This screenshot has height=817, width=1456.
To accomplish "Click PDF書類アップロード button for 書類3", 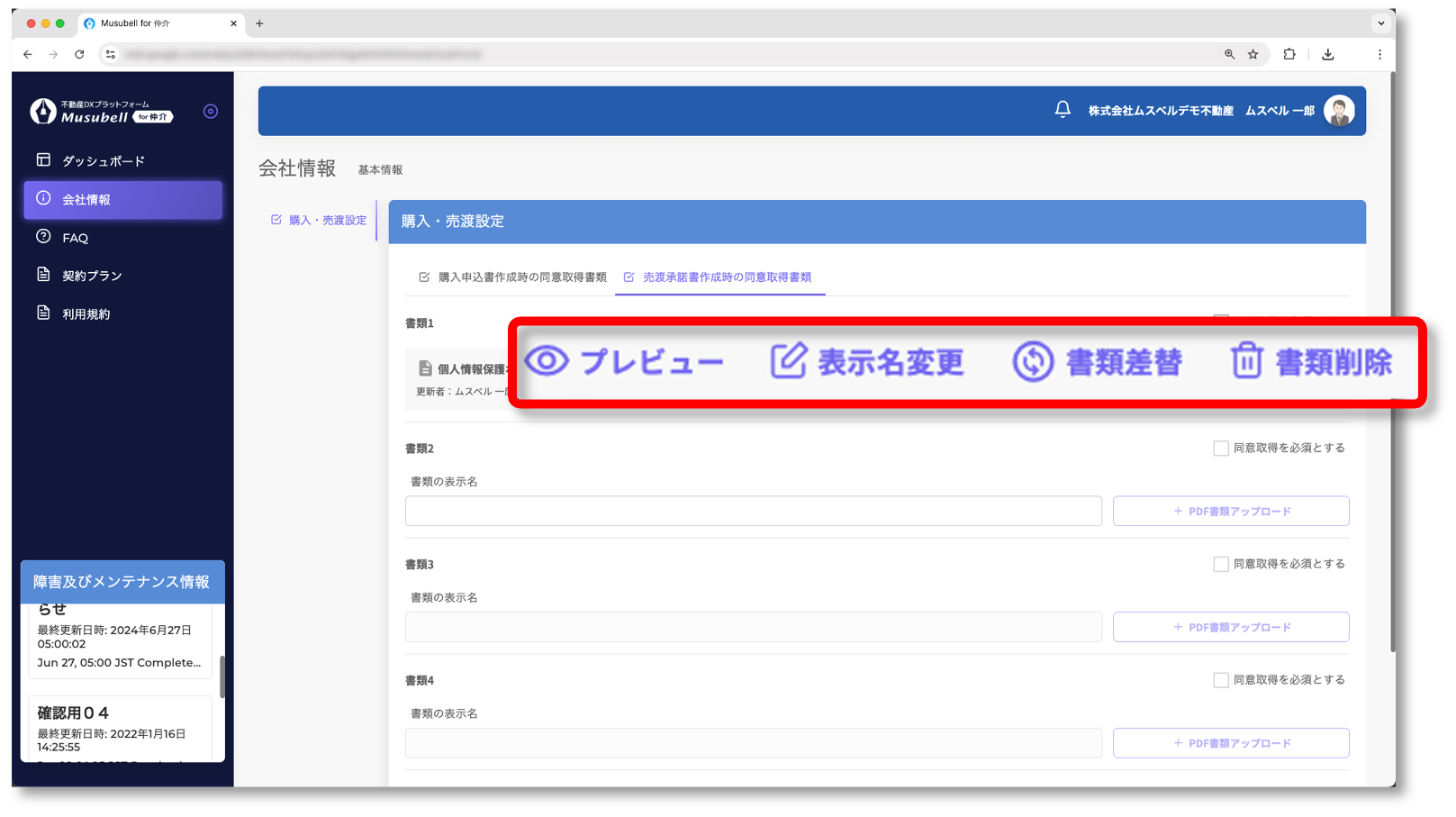I will point(1230,628).
